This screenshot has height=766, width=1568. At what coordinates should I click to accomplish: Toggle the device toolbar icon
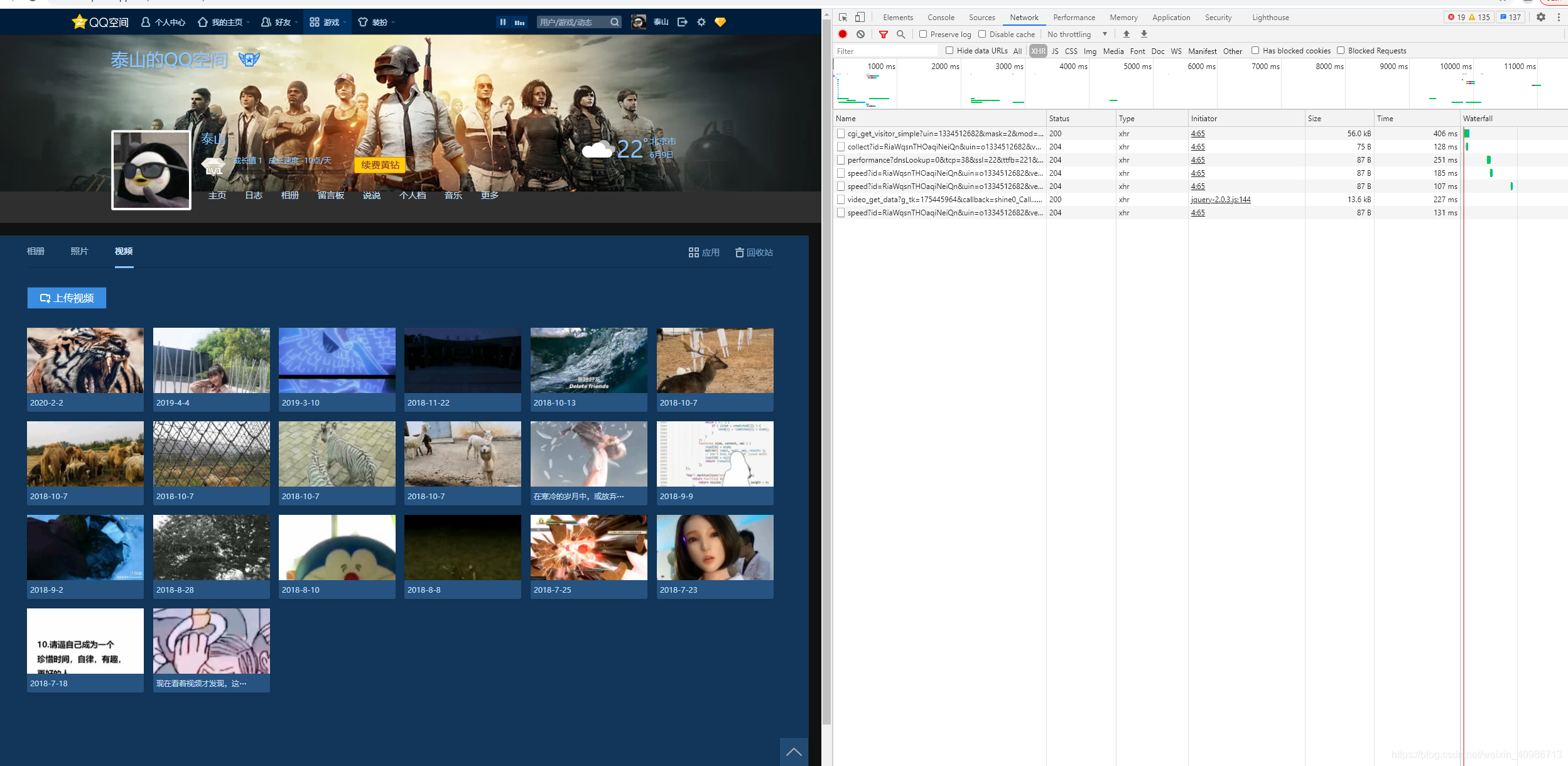point(860,18)
